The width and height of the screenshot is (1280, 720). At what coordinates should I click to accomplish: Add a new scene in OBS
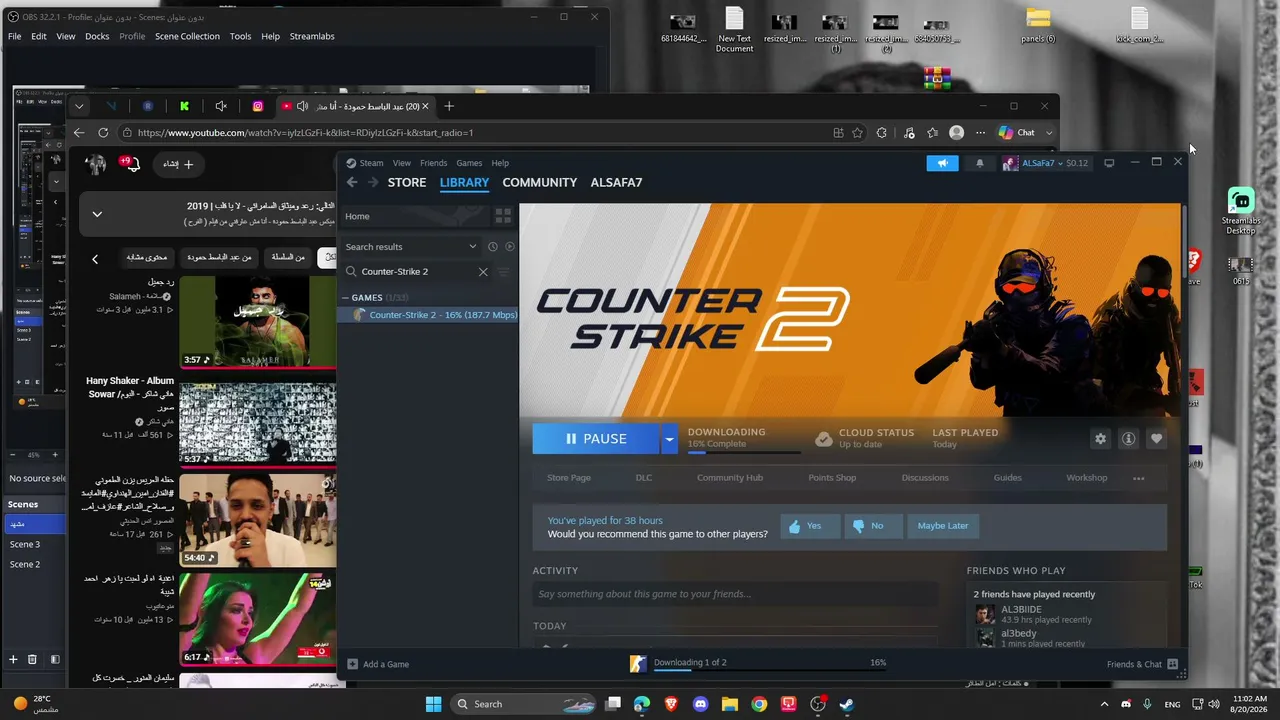coord(13,659)
